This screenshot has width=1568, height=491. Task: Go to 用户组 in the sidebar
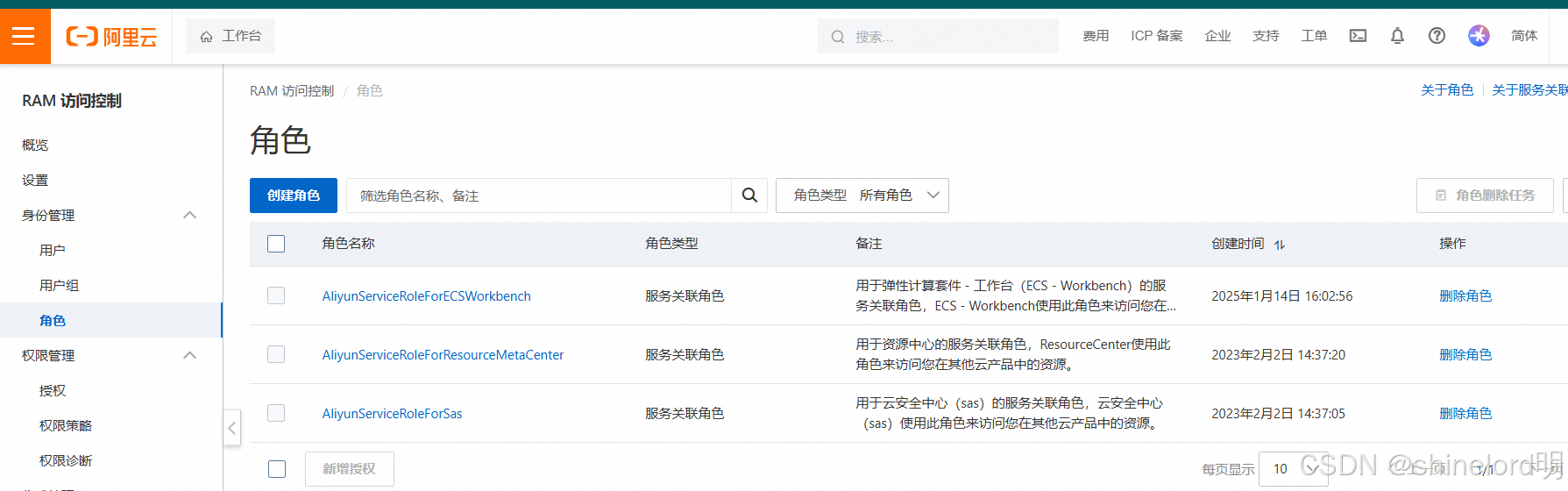pyautogui.click(x=60, y=285)
